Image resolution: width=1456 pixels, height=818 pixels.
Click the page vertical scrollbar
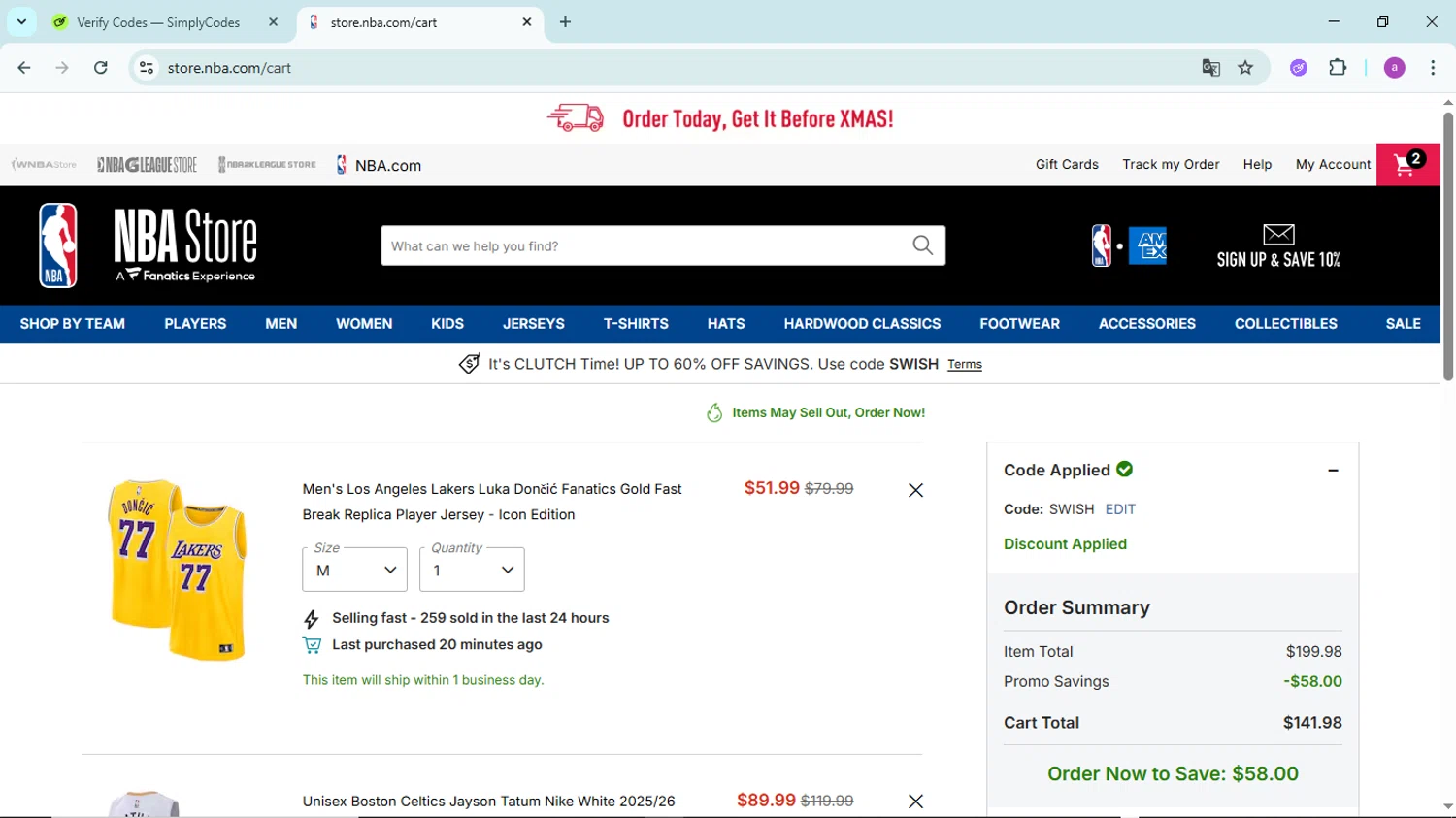click(x=1447, y=246)
